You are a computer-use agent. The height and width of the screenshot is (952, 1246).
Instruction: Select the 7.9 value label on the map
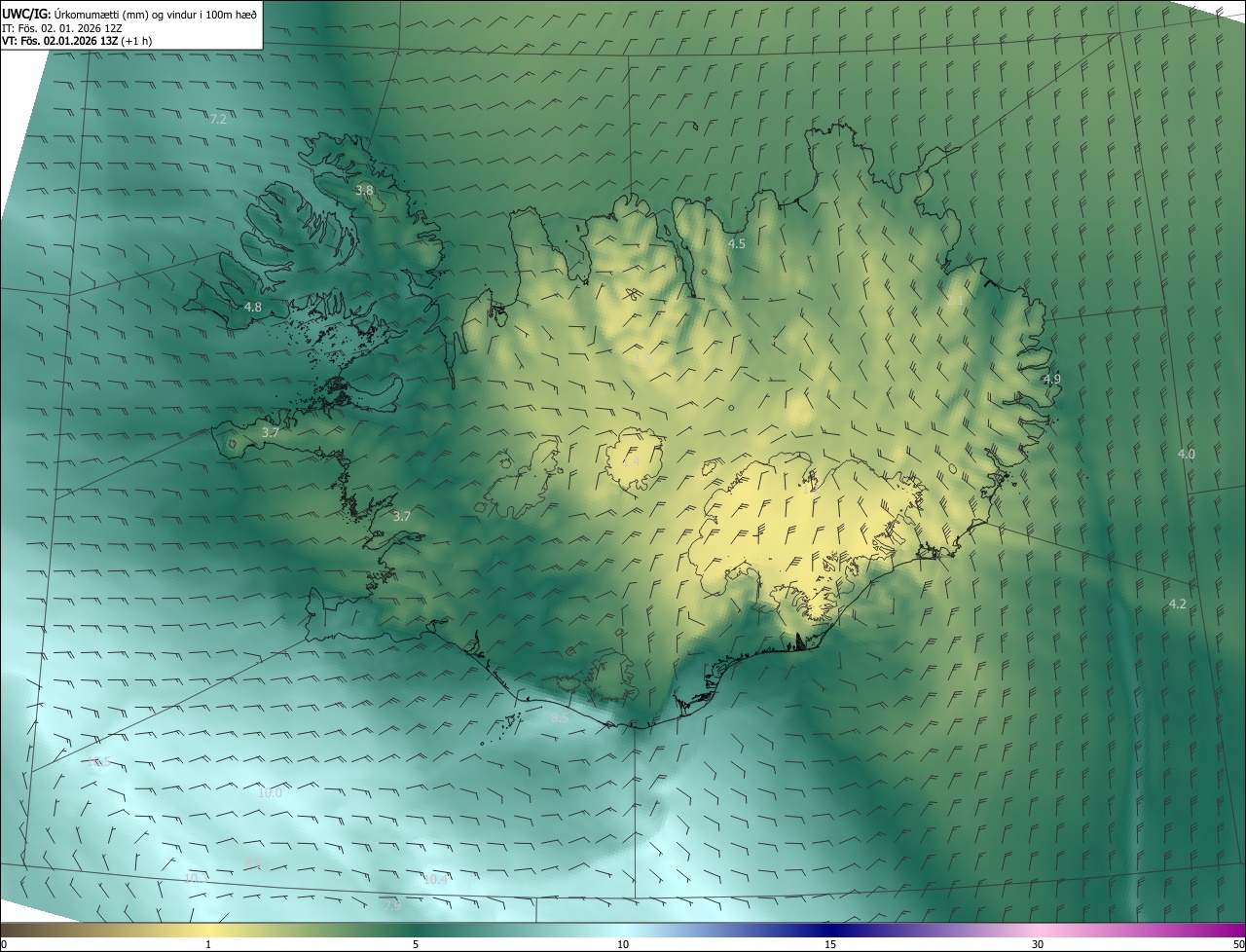point(392,905)
